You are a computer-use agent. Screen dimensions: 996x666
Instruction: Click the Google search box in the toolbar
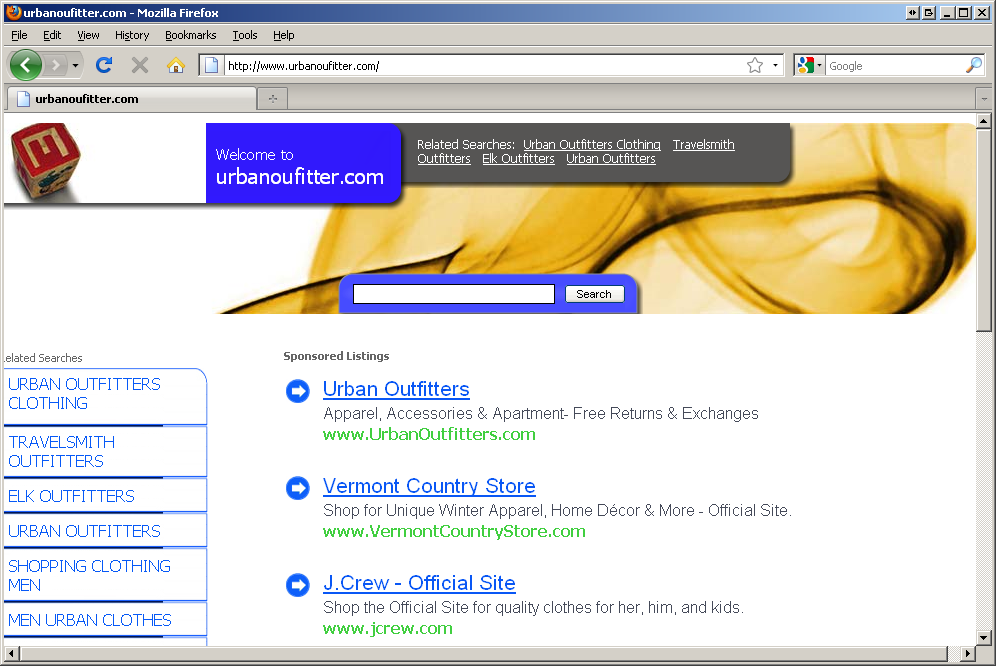tap(894, 65)
